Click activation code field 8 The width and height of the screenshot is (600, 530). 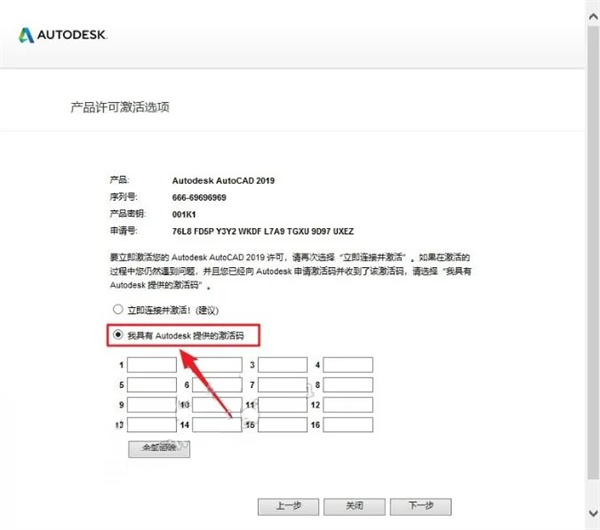point(348,385)
